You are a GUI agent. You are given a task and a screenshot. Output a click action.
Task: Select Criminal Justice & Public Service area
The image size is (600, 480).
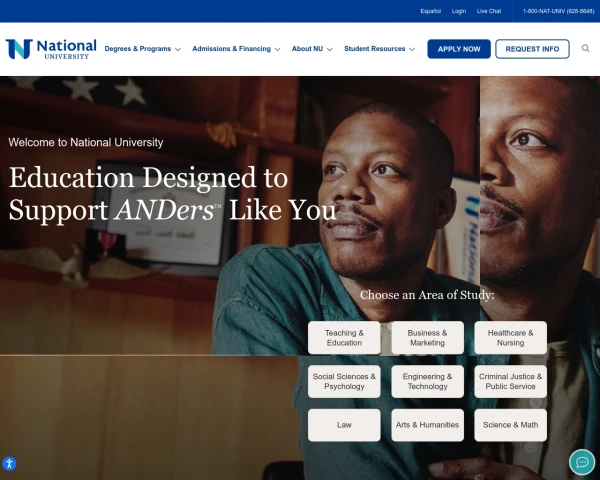pyautogui.click(x=510, y=381)
